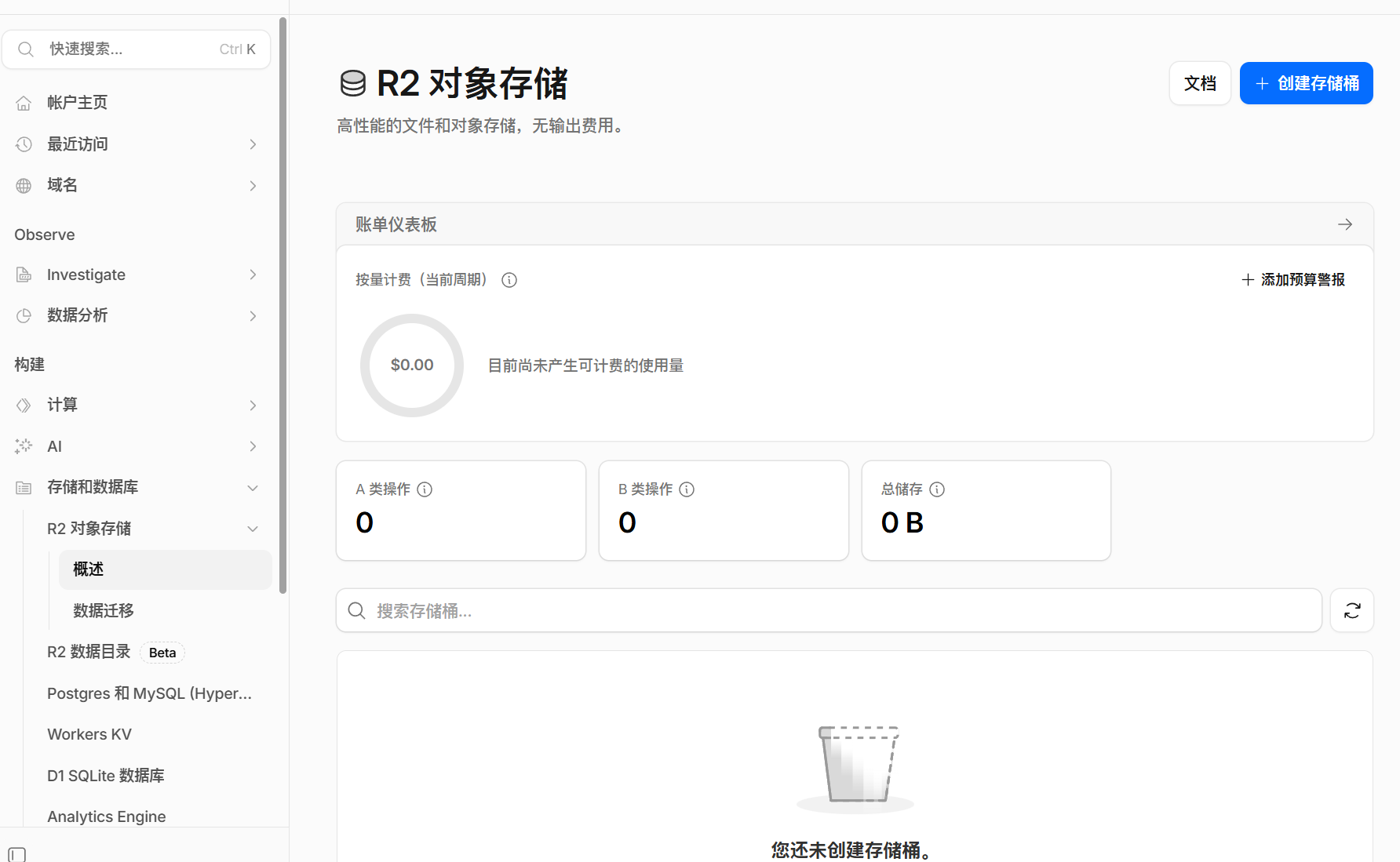Expand the 计算 section chevron
This screenshot has height=862, width=1400.
click(253, 406)
